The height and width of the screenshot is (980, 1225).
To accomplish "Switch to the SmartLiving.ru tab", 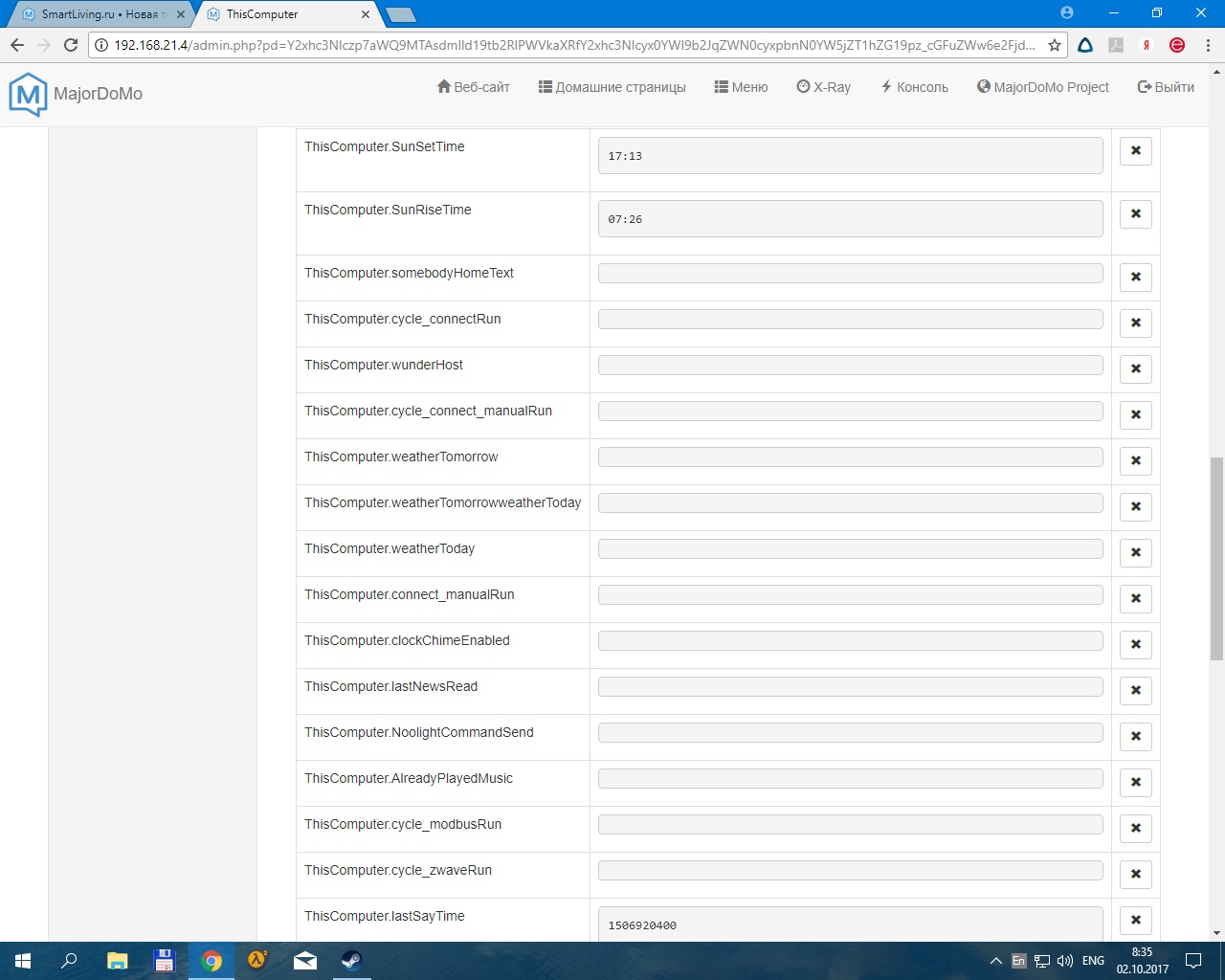I will [x=100, y=14].
